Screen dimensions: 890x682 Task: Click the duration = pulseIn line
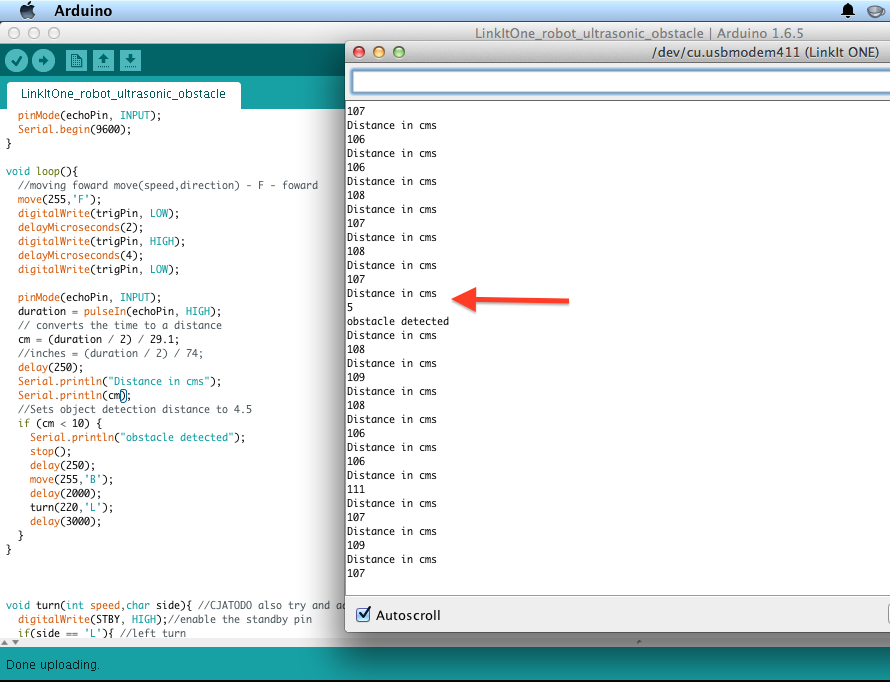(120, 311)
